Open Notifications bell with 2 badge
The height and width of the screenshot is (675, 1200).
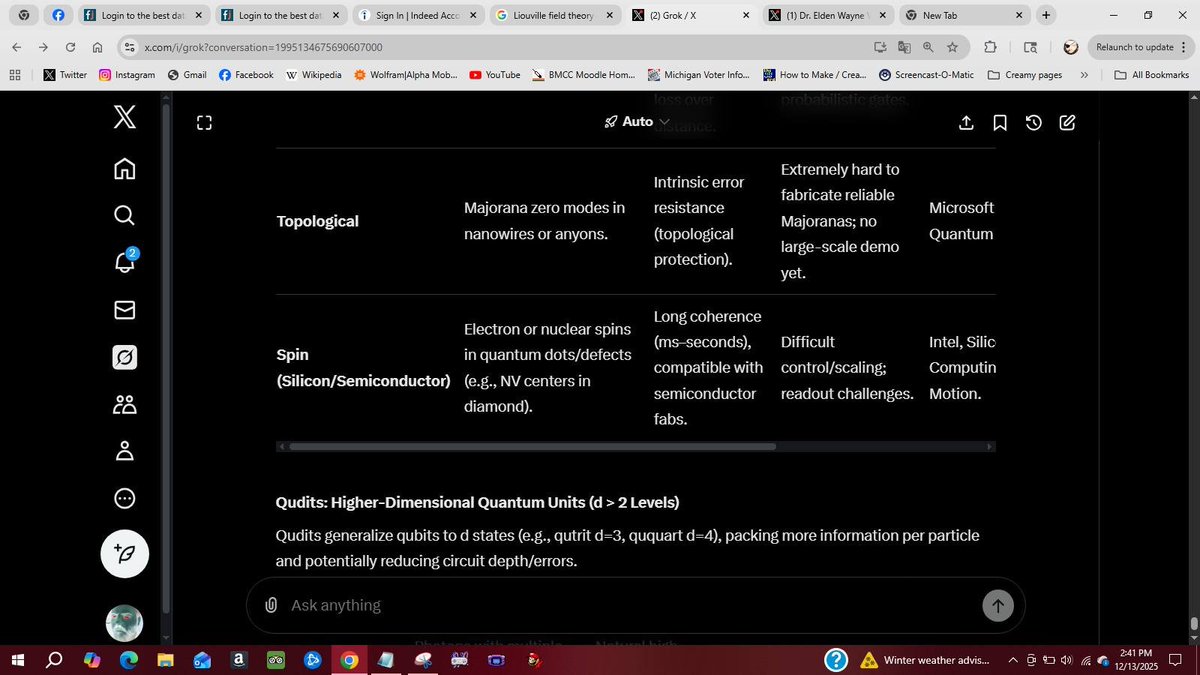tap(125, 262)
